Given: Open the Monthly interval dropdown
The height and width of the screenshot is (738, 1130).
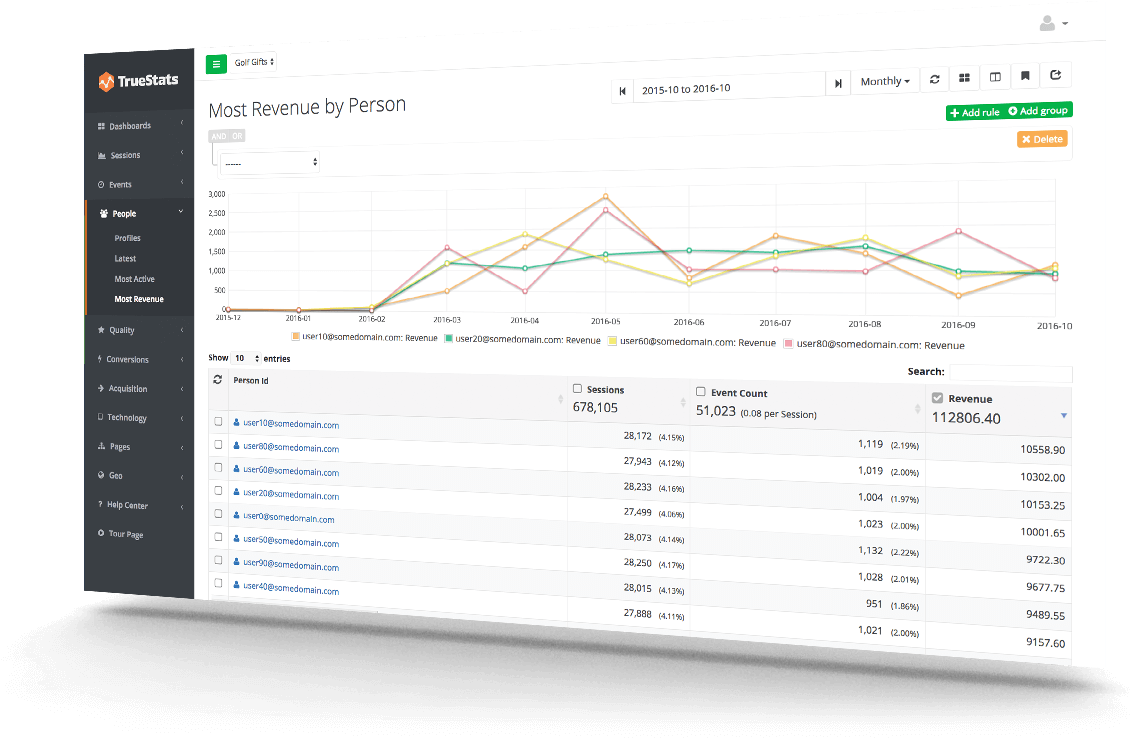Looking at the screenshot, I should 885,82.
